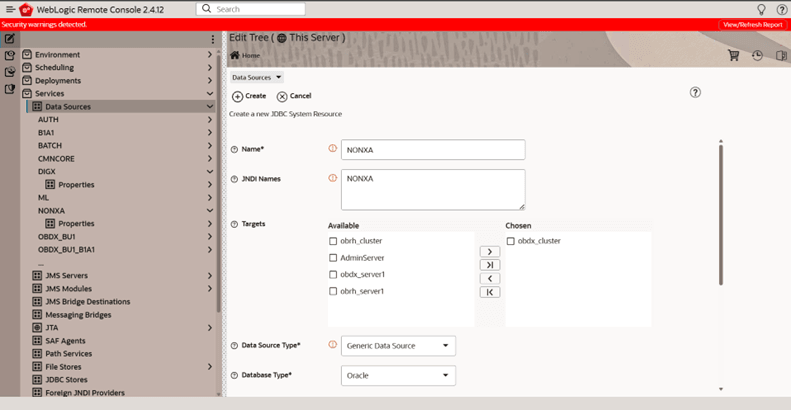Image resolution: width=791 pixels, height=410 pixels.
Task: Open SAF Agents in the tree
Action: (x=66, y=341)
